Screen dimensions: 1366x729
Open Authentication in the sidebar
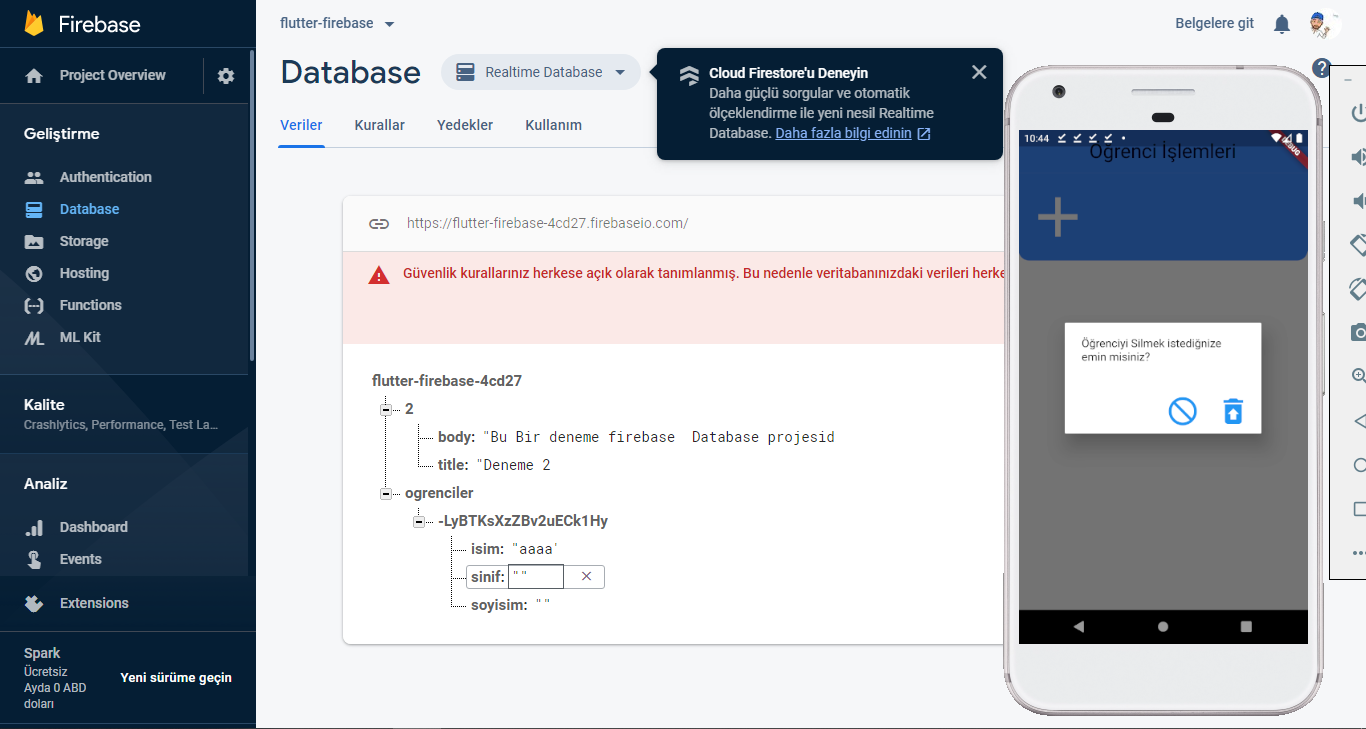coord(105,177)
